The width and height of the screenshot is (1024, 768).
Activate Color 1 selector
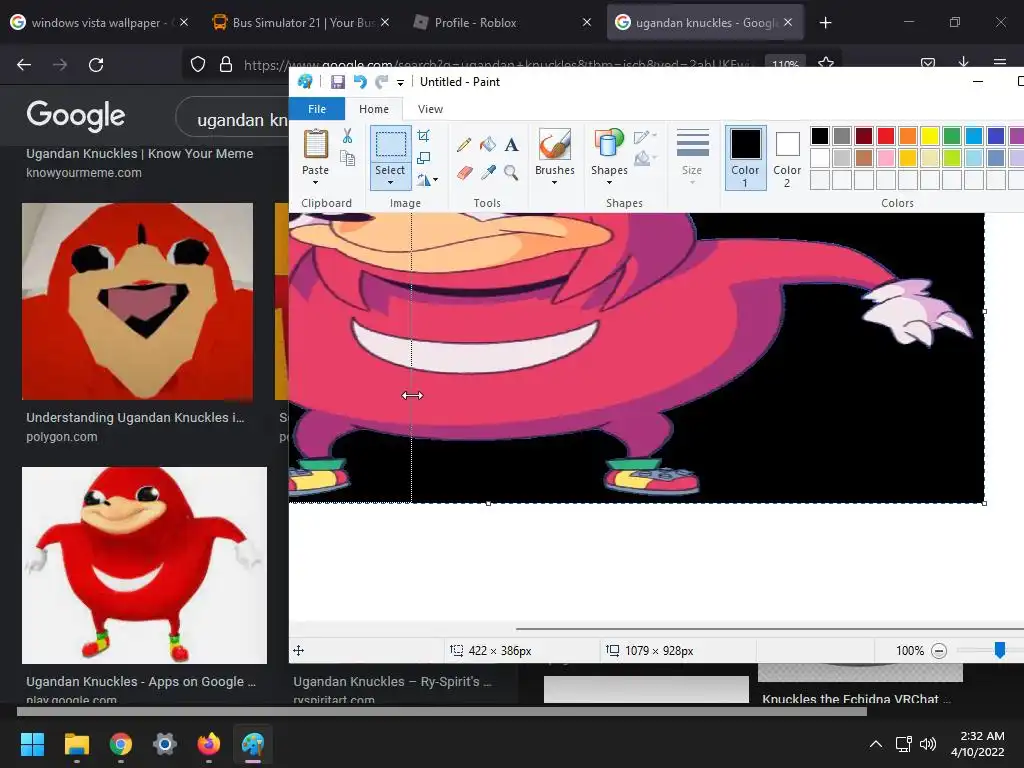tap(745, 157)
